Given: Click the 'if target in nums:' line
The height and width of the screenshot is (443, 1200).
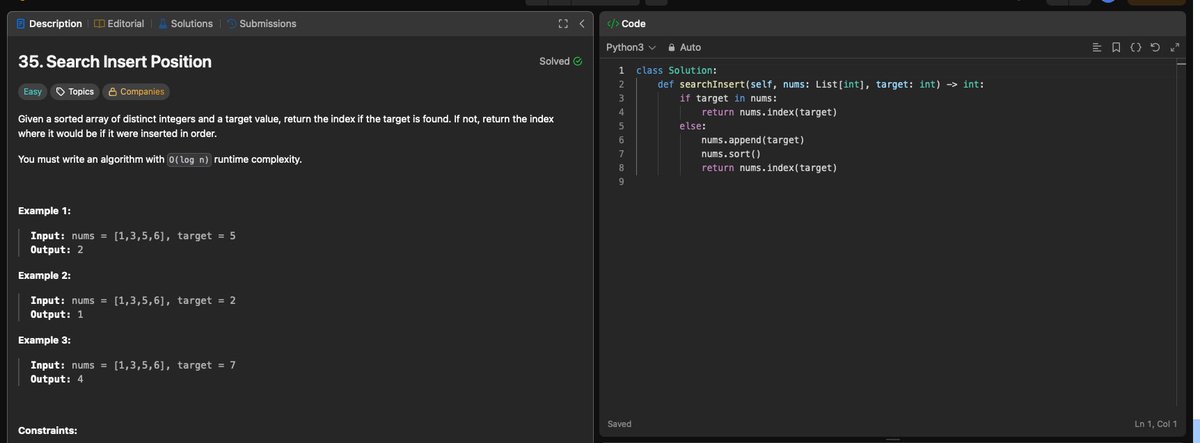Looking at the screenshot, I should click(728, 98).
